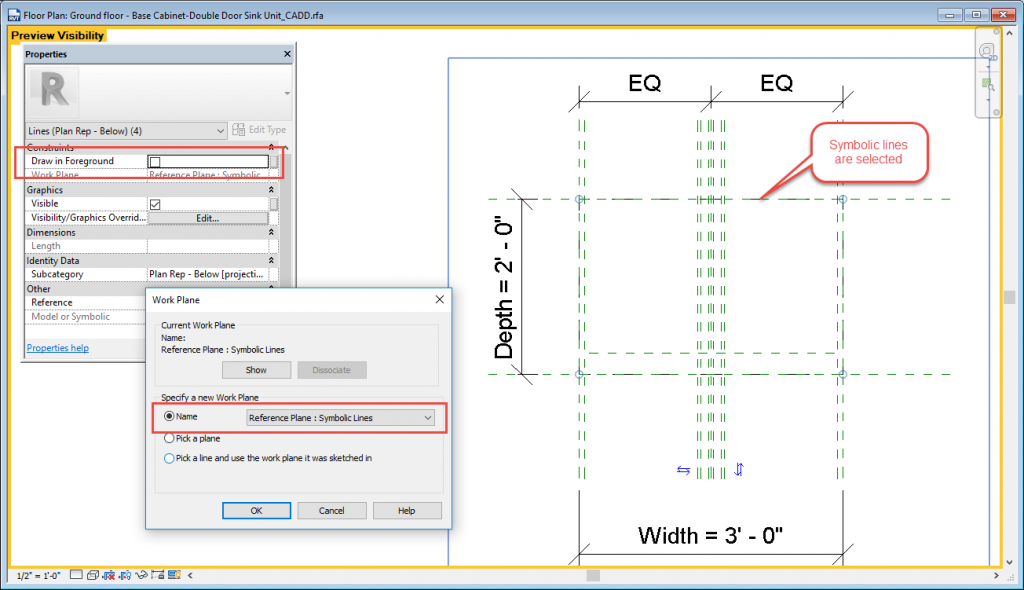Select the Name radio button

169,416
